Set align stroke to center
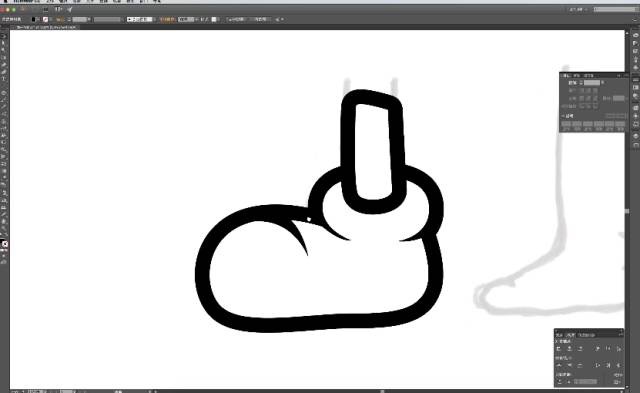640x393 pixels. [x=581, y=106]
